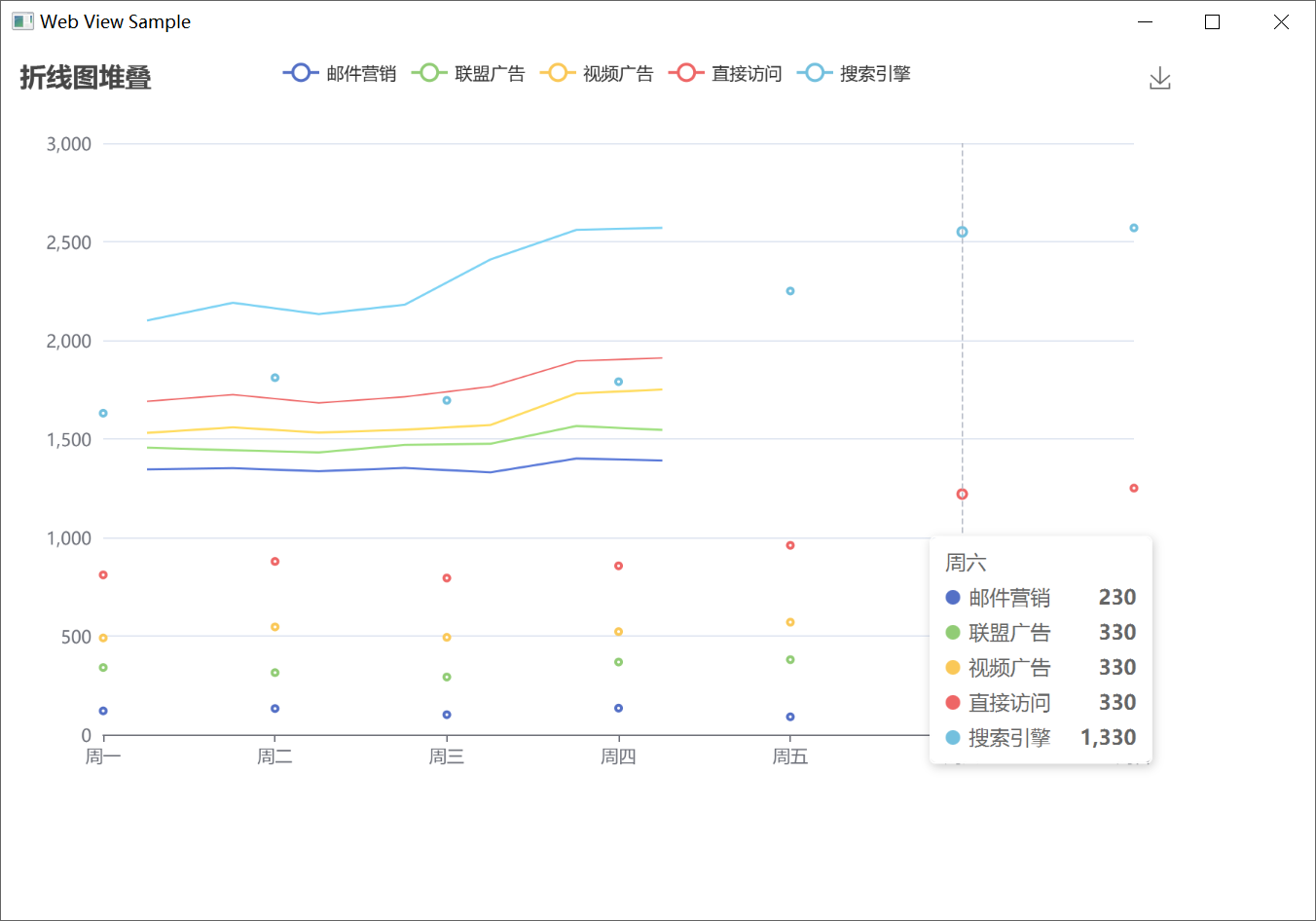
Task: Click the 3,000 y-axis label
Action: tap(69, 144)
